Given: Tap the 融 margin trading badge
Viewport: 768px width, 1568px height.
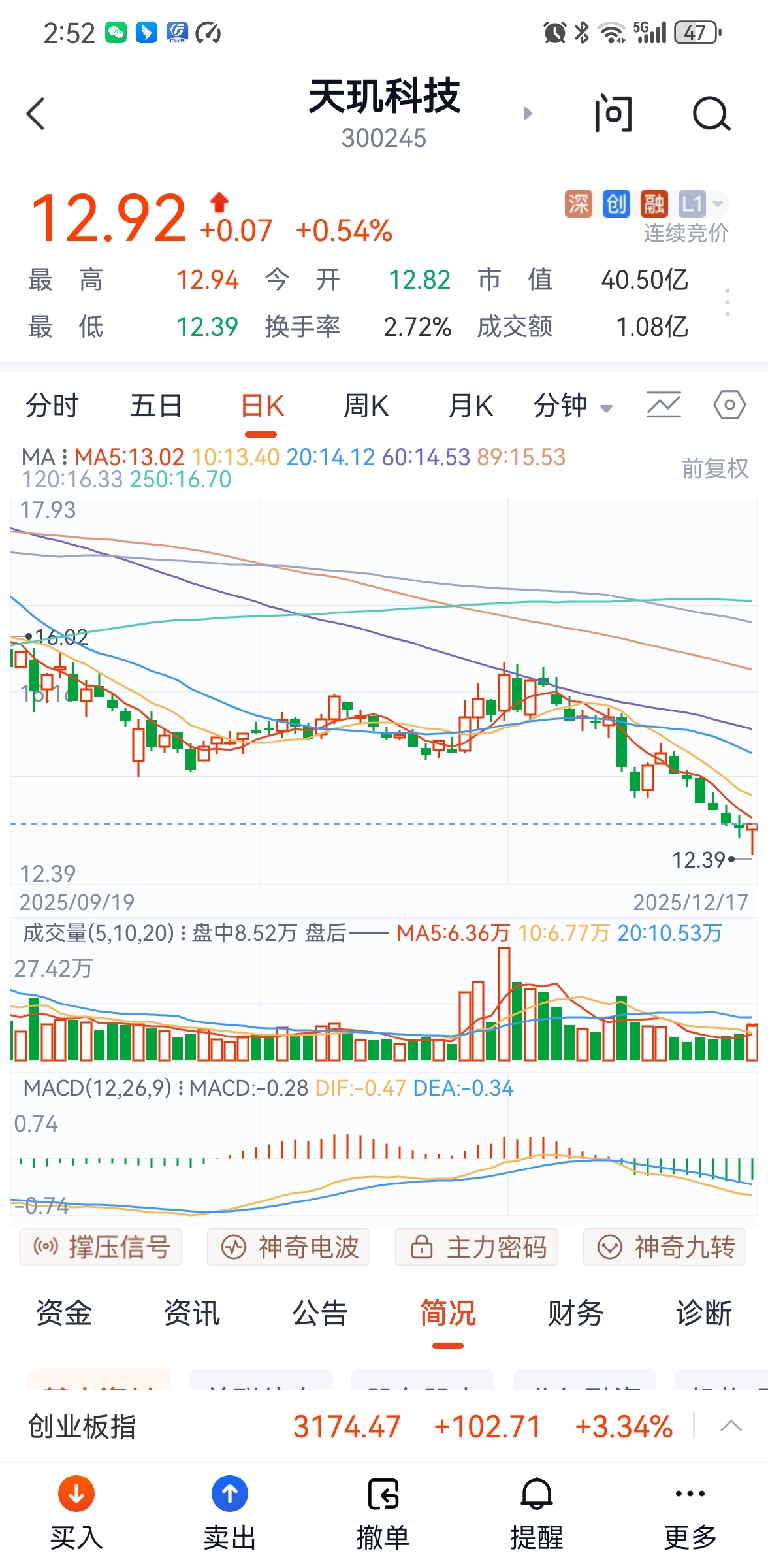Looking at the screenshot, I should [x=654, y=204].
